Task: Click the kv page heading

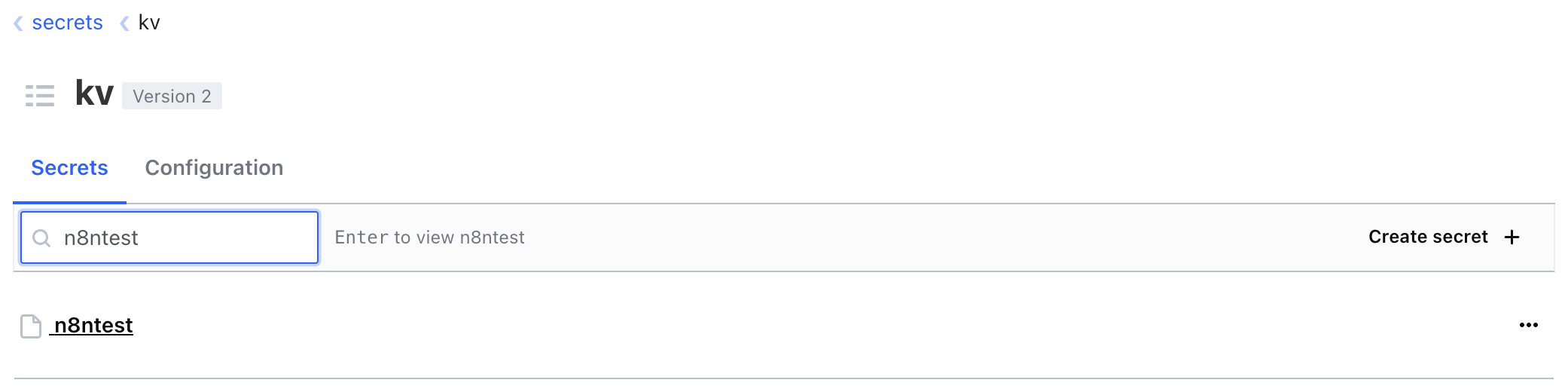Action: 94,93
